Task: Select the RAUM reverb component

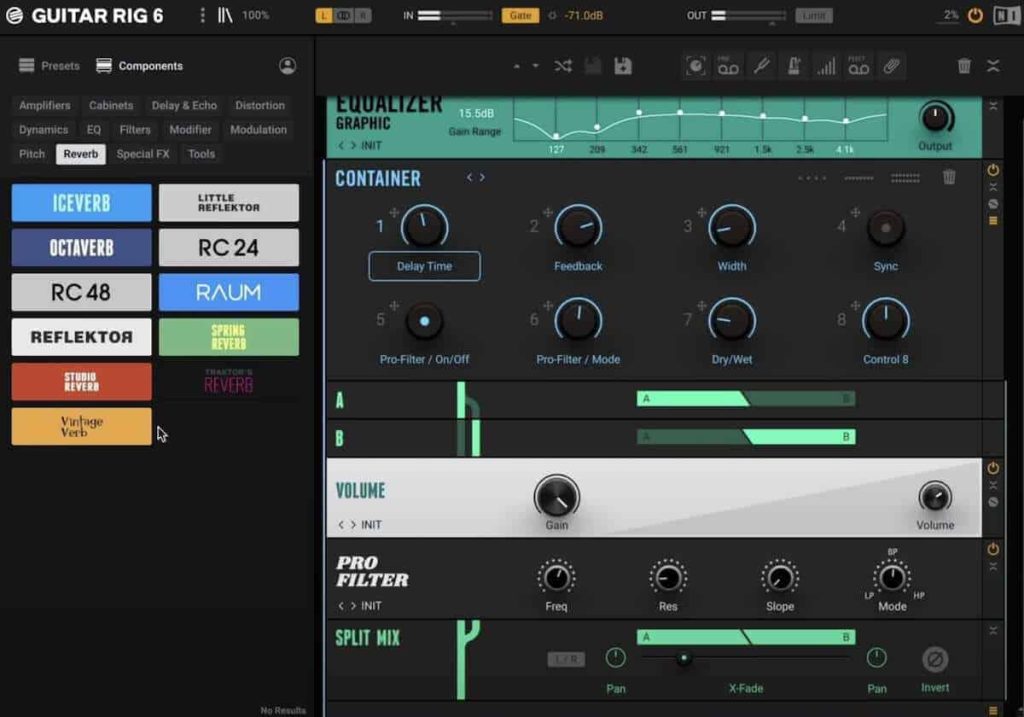Action: pyautogui.click(x=229, y=292)
